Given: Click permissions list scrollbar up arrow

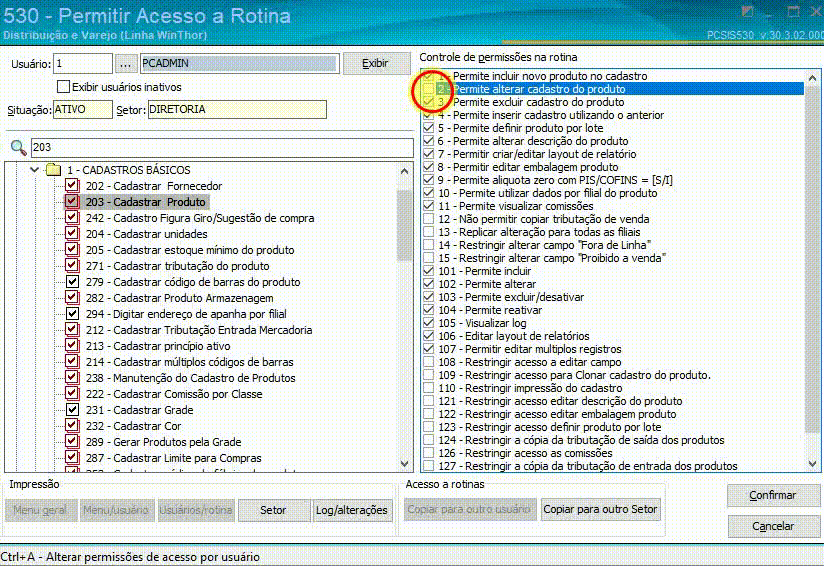Looking at the screenshot, I should coord(812,78).
